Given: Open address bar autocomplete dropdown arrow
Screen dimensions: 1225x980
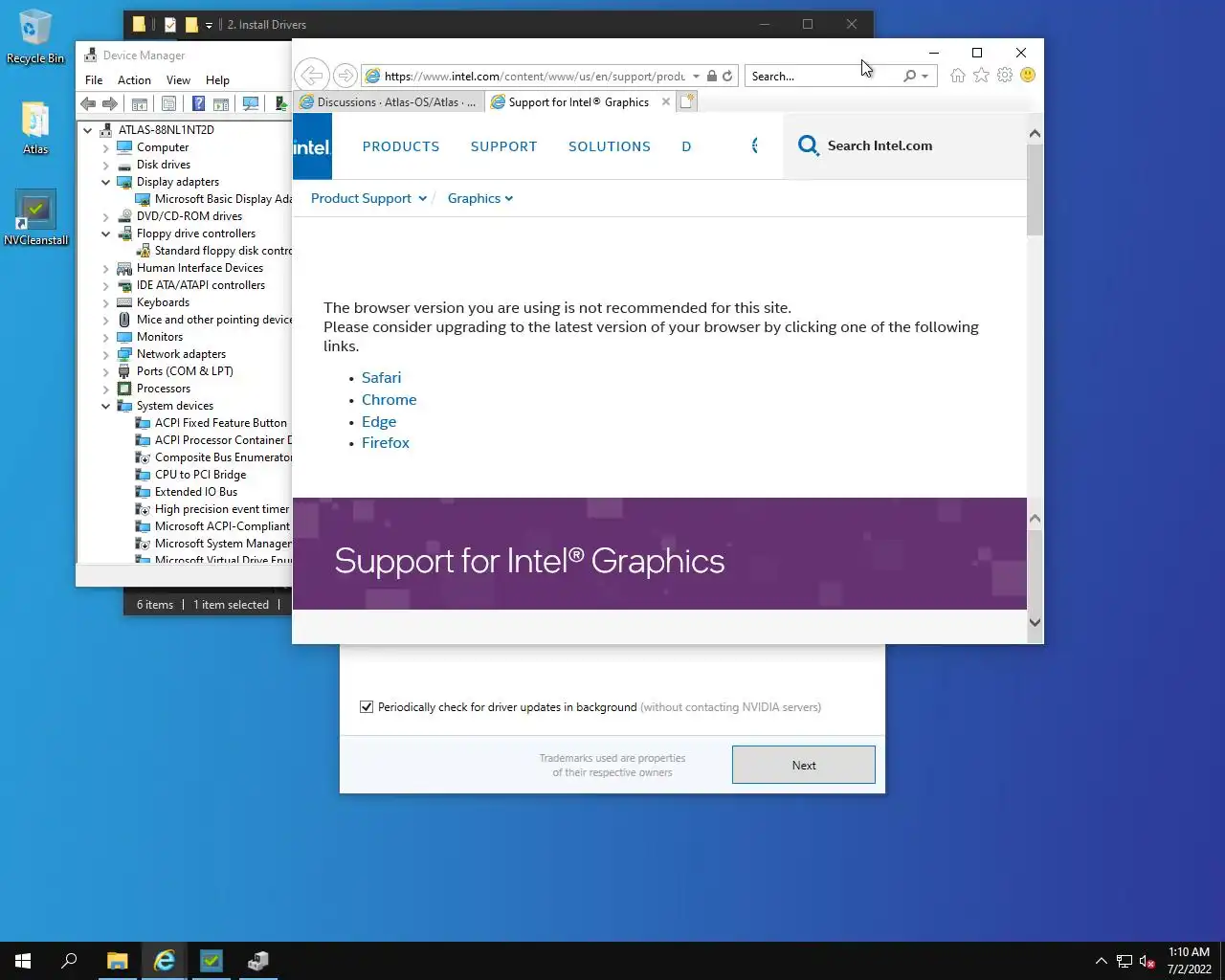Looking at the screenshot, I should pyautogui.click(x=696, y=76).
